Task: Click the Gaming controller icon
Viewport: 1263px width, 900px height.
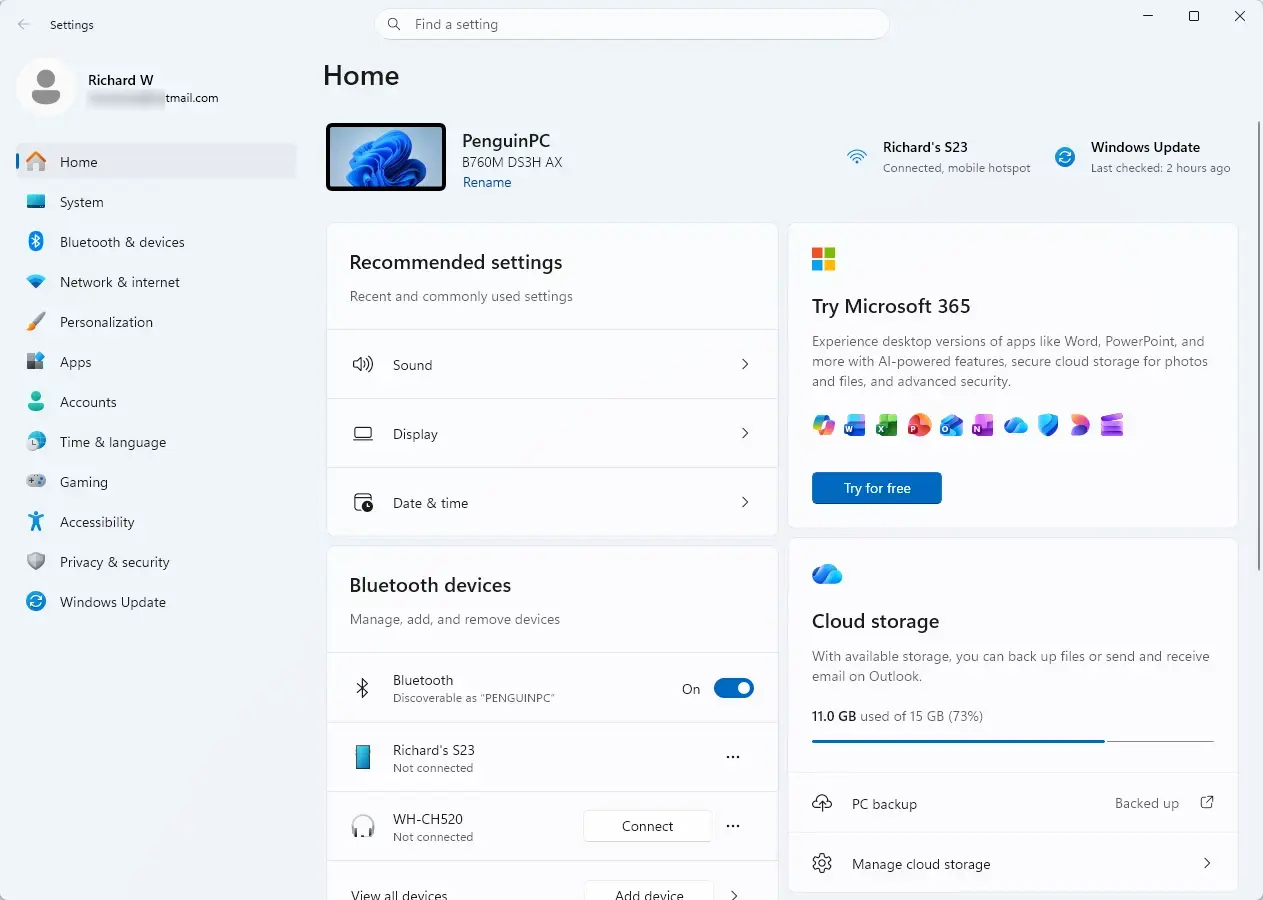Action: tap(36, 481)
